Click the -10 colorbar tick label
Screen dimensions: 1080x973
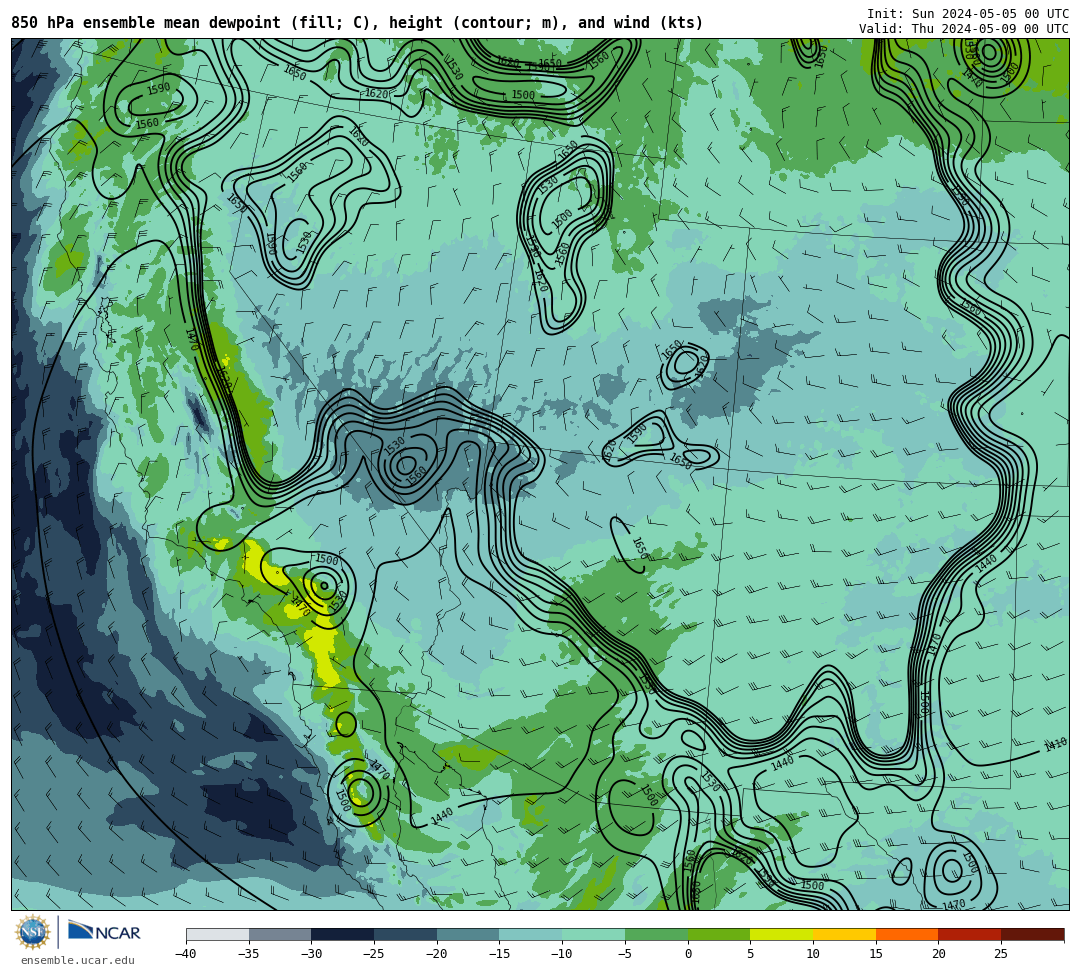(x=562, y=954)
